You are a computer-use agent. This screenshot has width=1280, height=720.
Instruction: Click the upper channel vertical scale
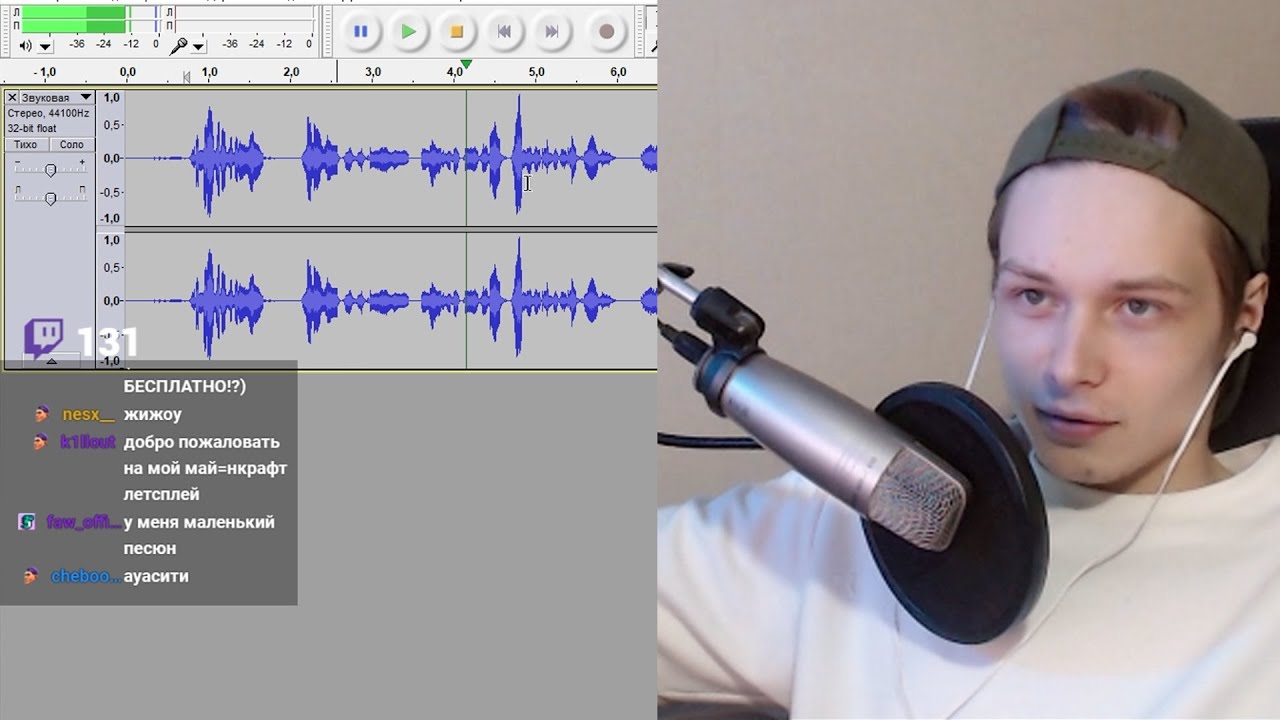(110, 158)
